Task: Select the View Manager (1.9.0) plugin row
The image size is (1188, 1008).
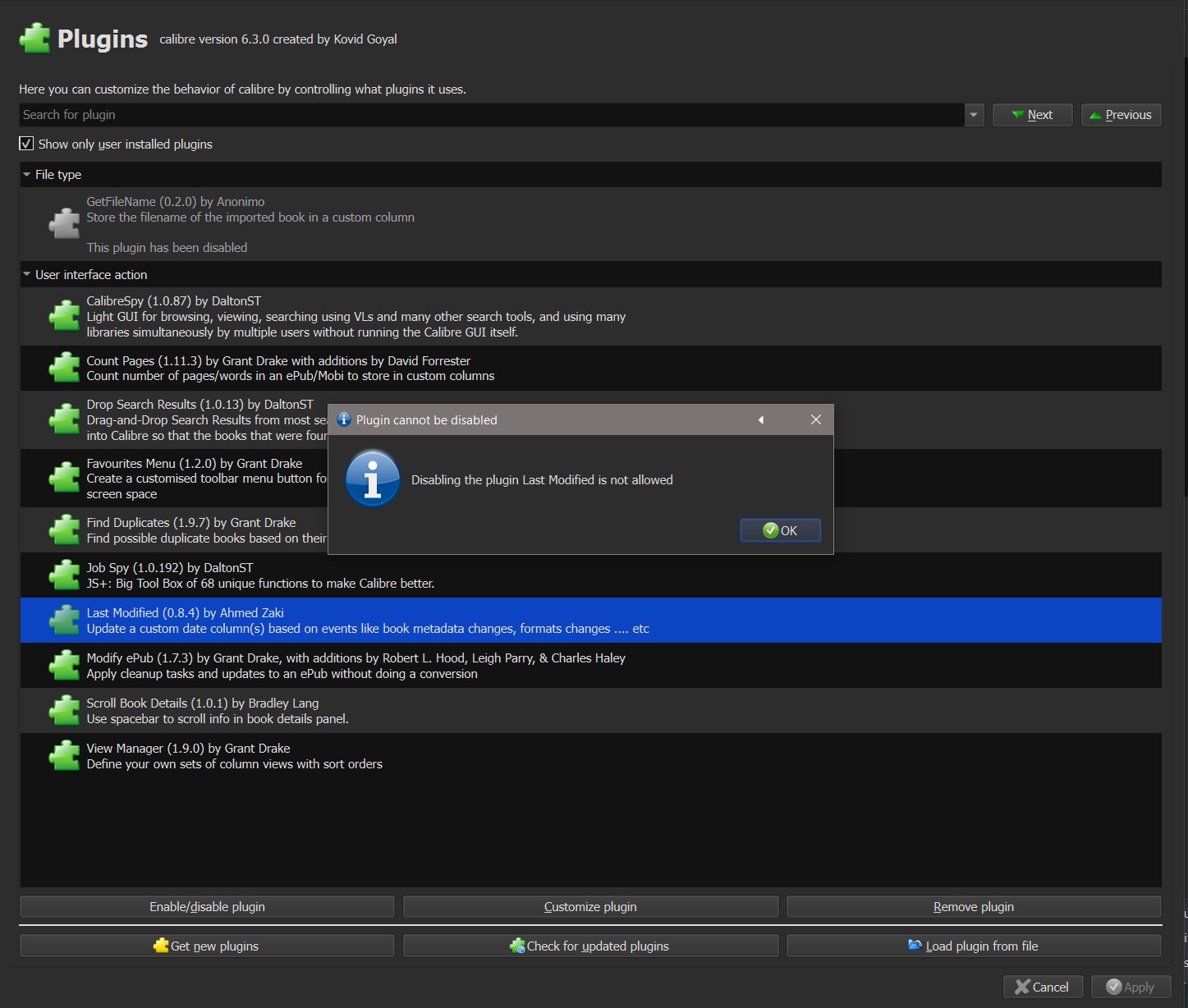Action: tap(590, 756)
